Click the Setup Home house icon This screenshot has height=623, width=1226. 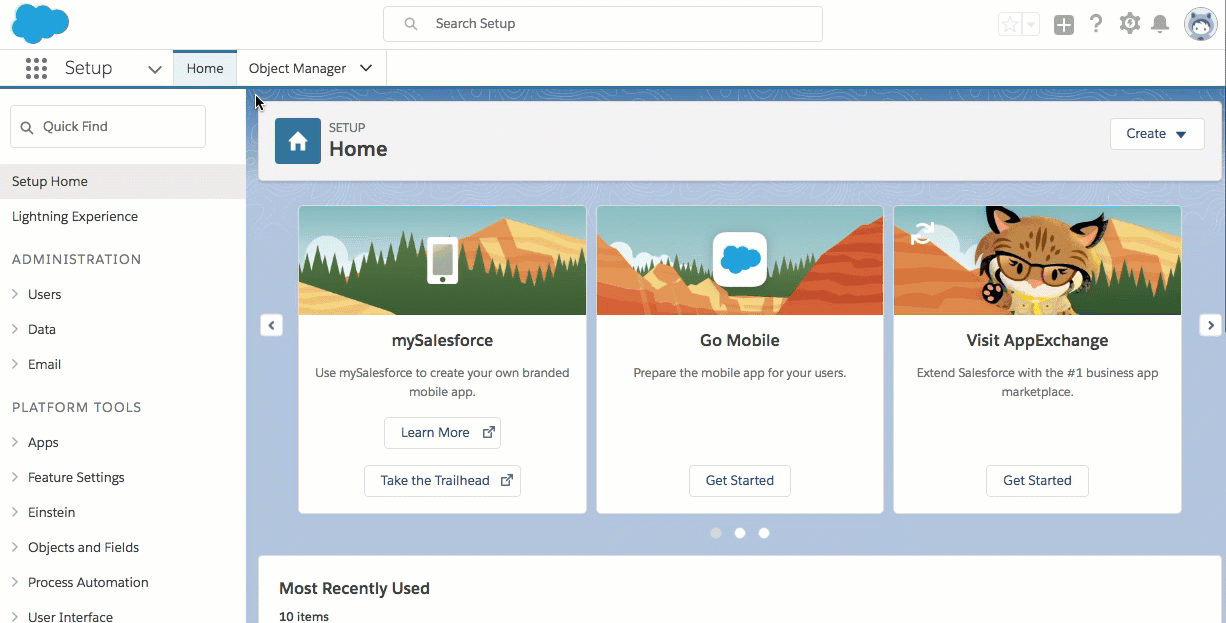coord(298,141)
